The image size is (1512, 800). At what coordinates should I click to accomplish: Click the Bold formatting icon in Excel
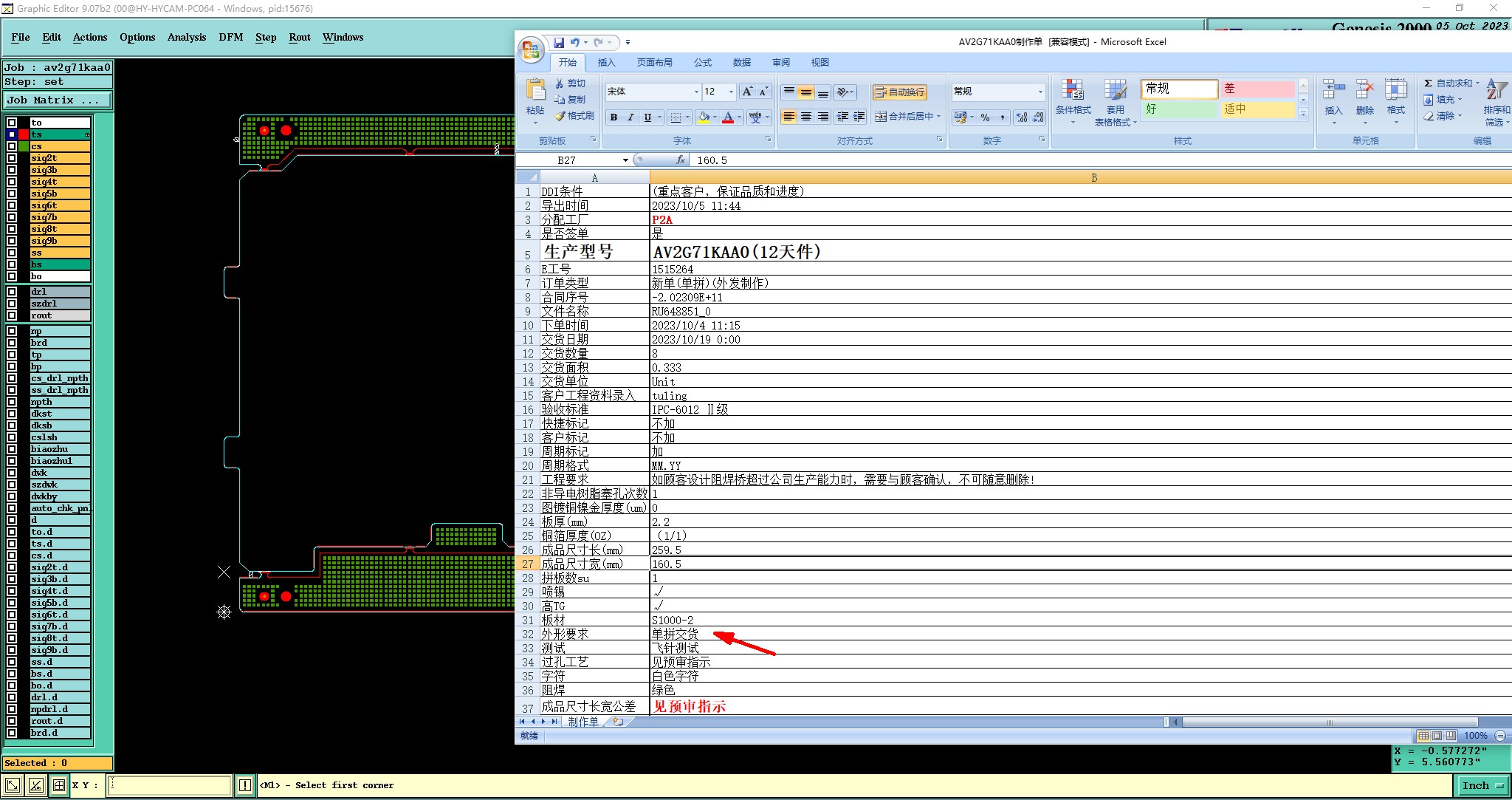pyautogui.click(x=614, y=117)
